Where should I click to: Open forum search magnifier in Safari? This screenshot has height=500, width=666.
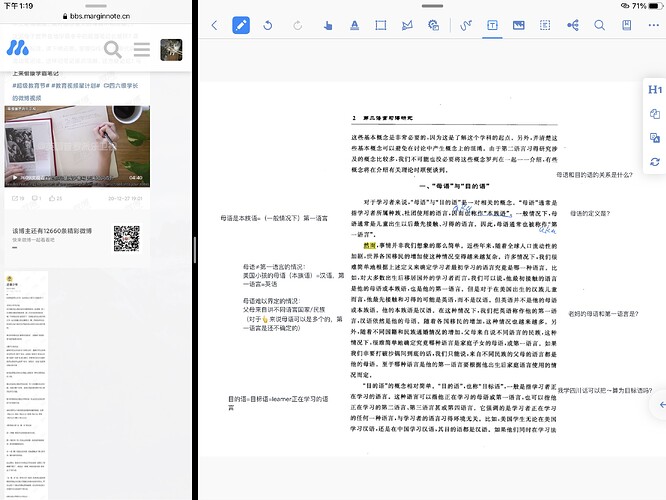[113, 50]
